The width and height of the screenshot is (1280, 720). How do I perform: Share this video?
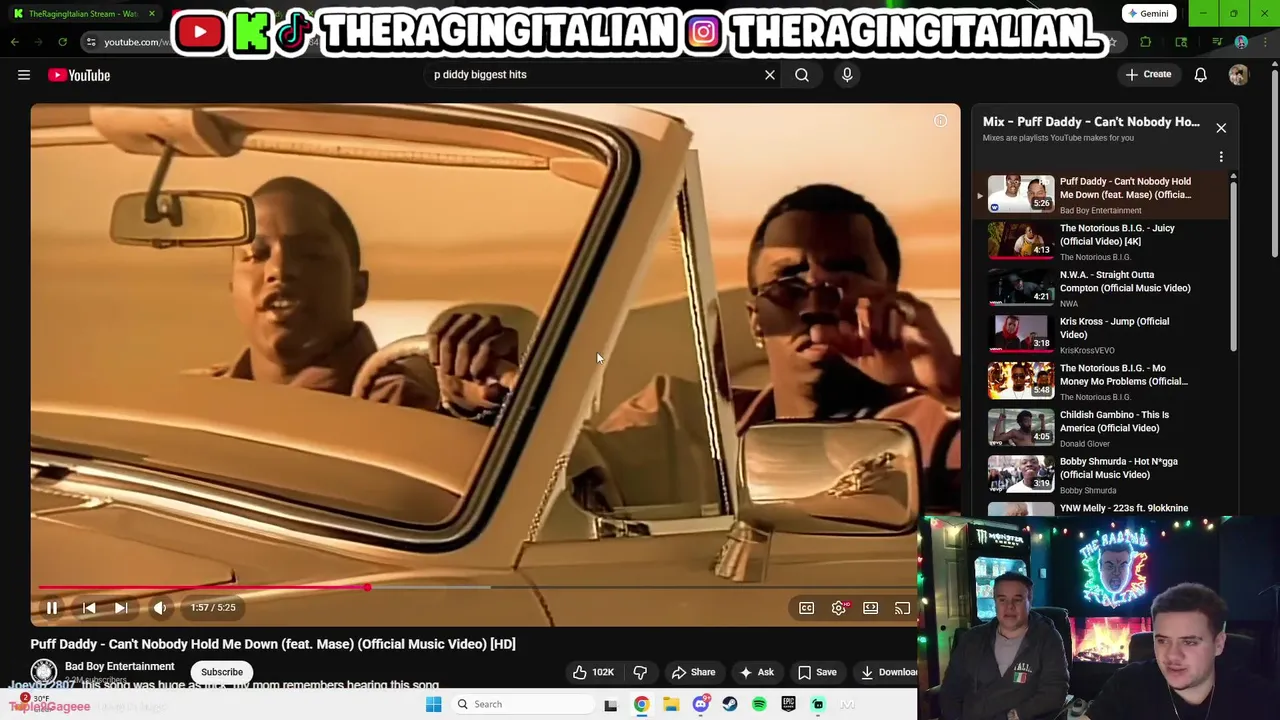(693, 673)
